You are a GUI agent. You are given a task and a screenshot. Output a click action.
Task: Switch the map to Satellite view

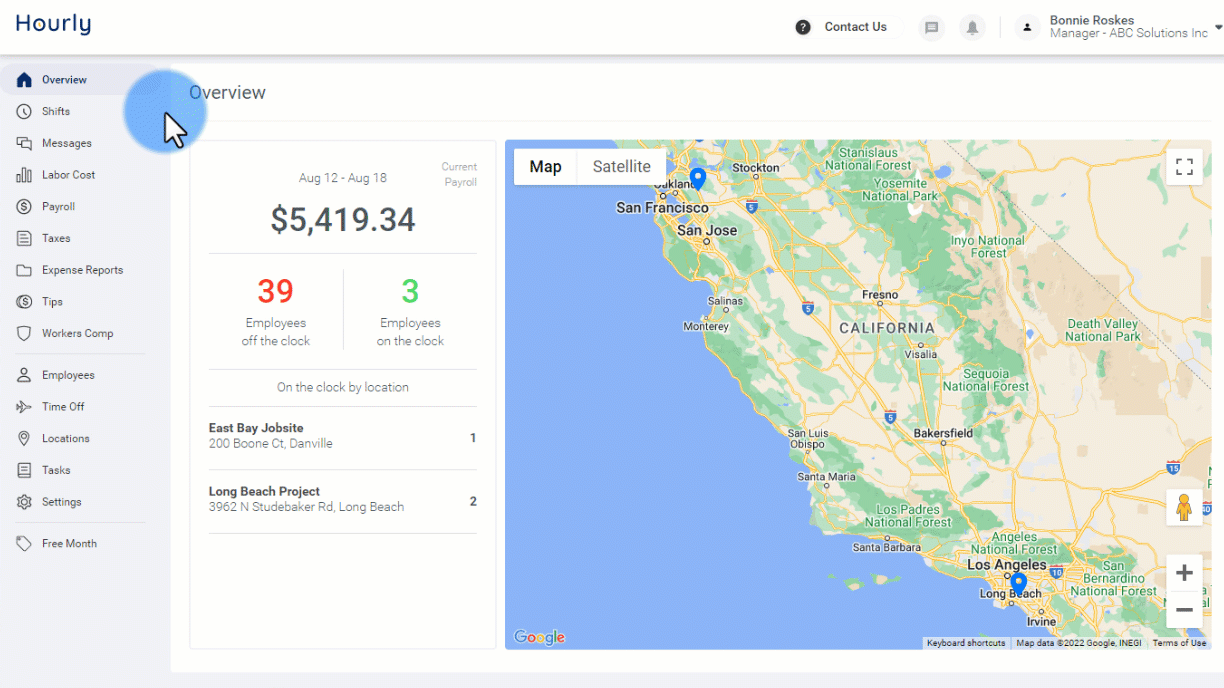coord(621,167)
